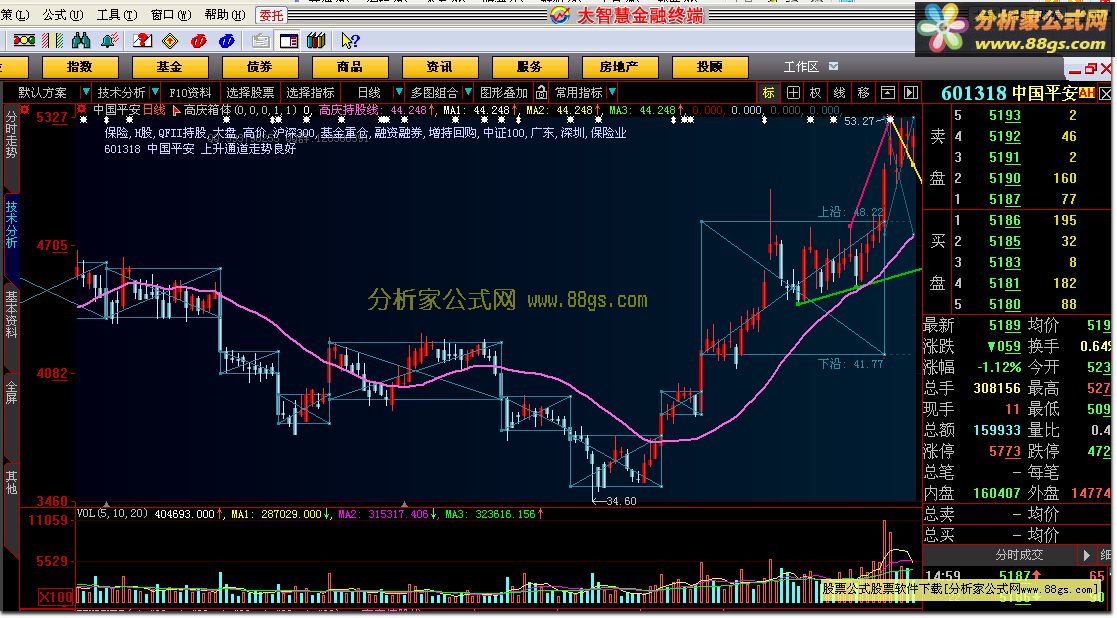
Task: Click the F10资料 button
Action: pyautogui.click(x=190, y=93)
